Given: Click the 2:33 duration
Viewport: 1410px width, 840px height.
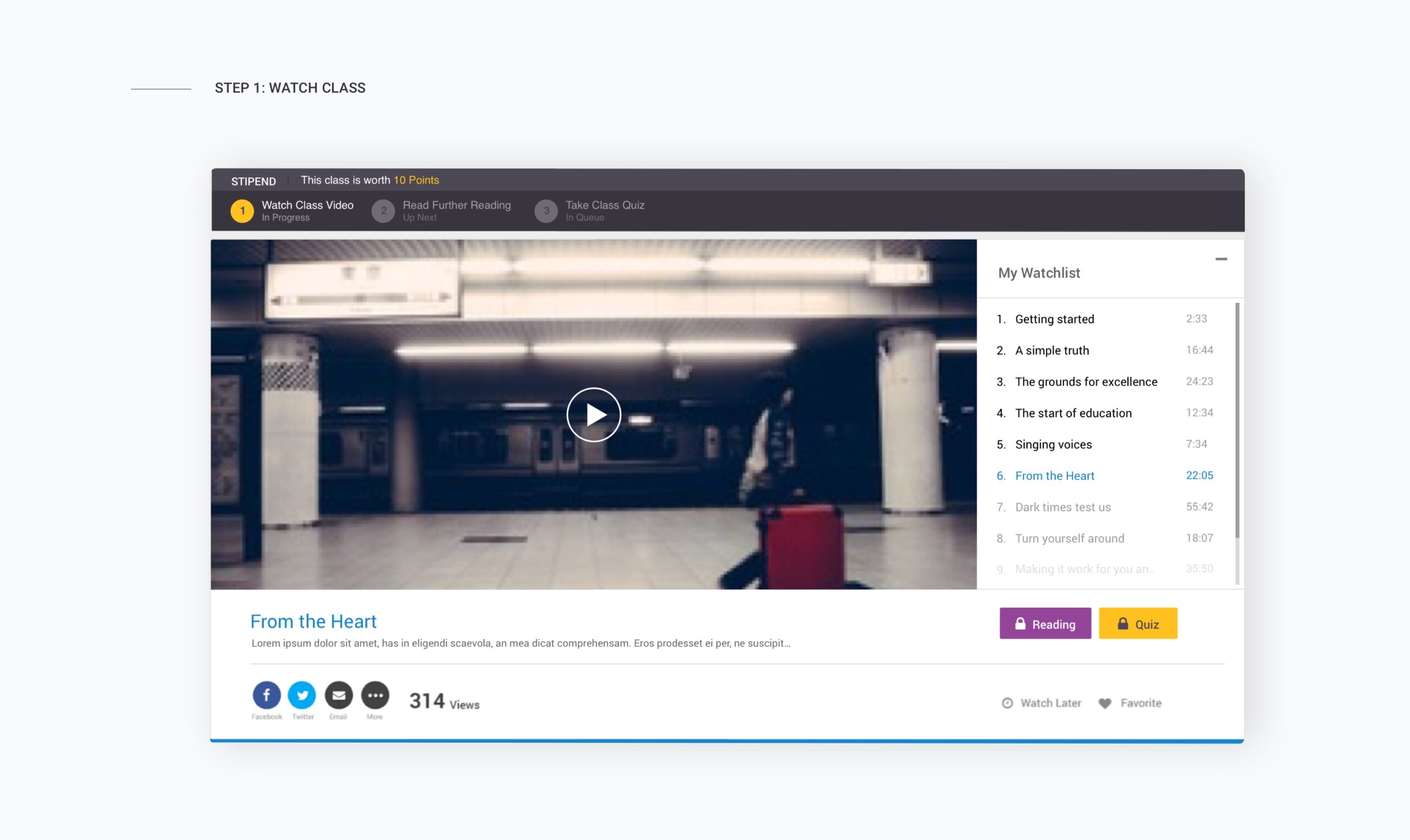Looking at the screenshot, I should pyautogui.click(x=1196, y=319).
